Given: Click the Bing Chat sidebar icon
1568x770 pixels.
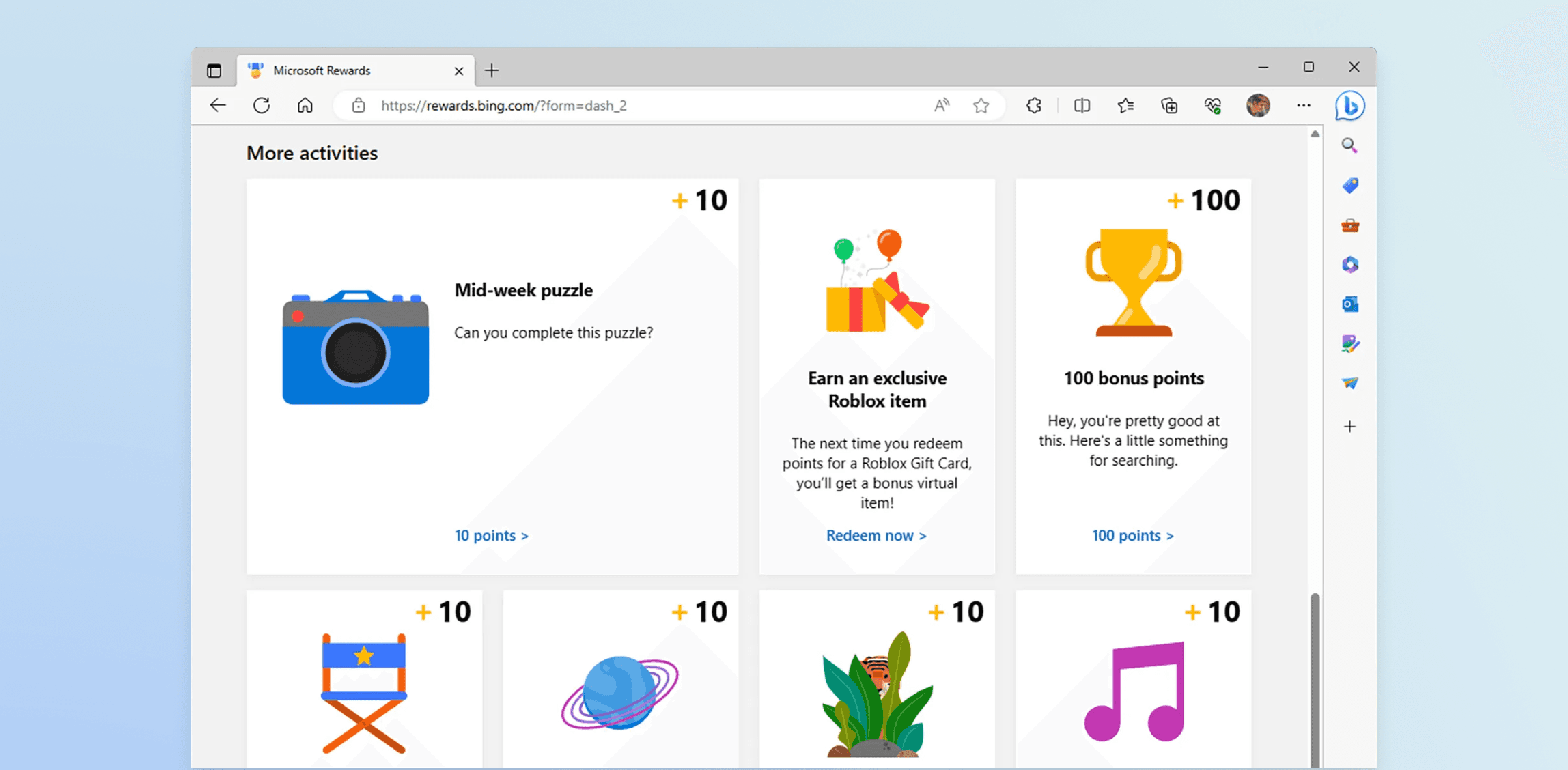Looking at the screenshot, I should click(1349, 106).
